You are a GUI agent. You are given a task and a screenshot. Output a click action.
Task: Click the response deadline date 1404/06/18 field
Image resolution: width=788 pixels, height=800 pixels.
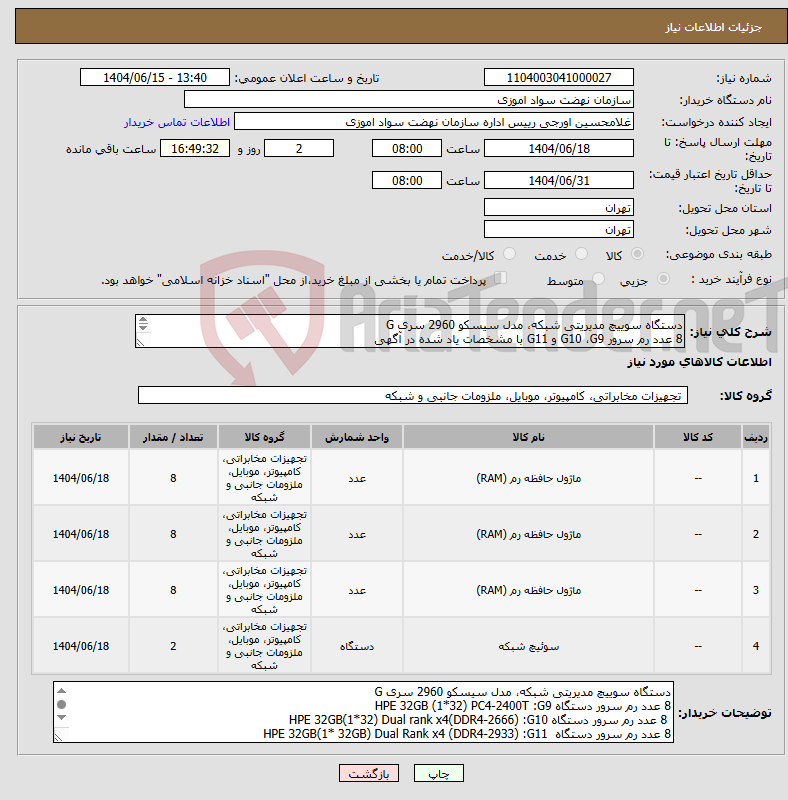(x=559, y=148)
